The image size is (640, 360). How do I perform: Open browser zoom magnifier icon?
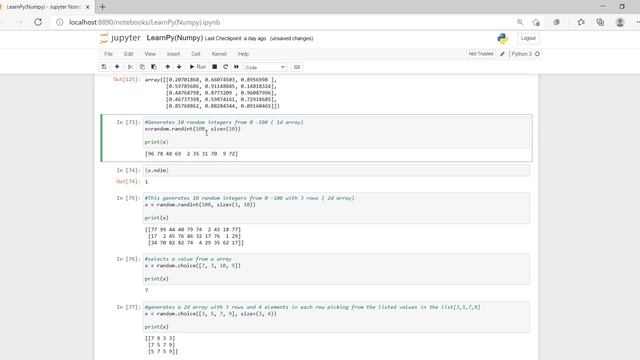click(520, 22)
